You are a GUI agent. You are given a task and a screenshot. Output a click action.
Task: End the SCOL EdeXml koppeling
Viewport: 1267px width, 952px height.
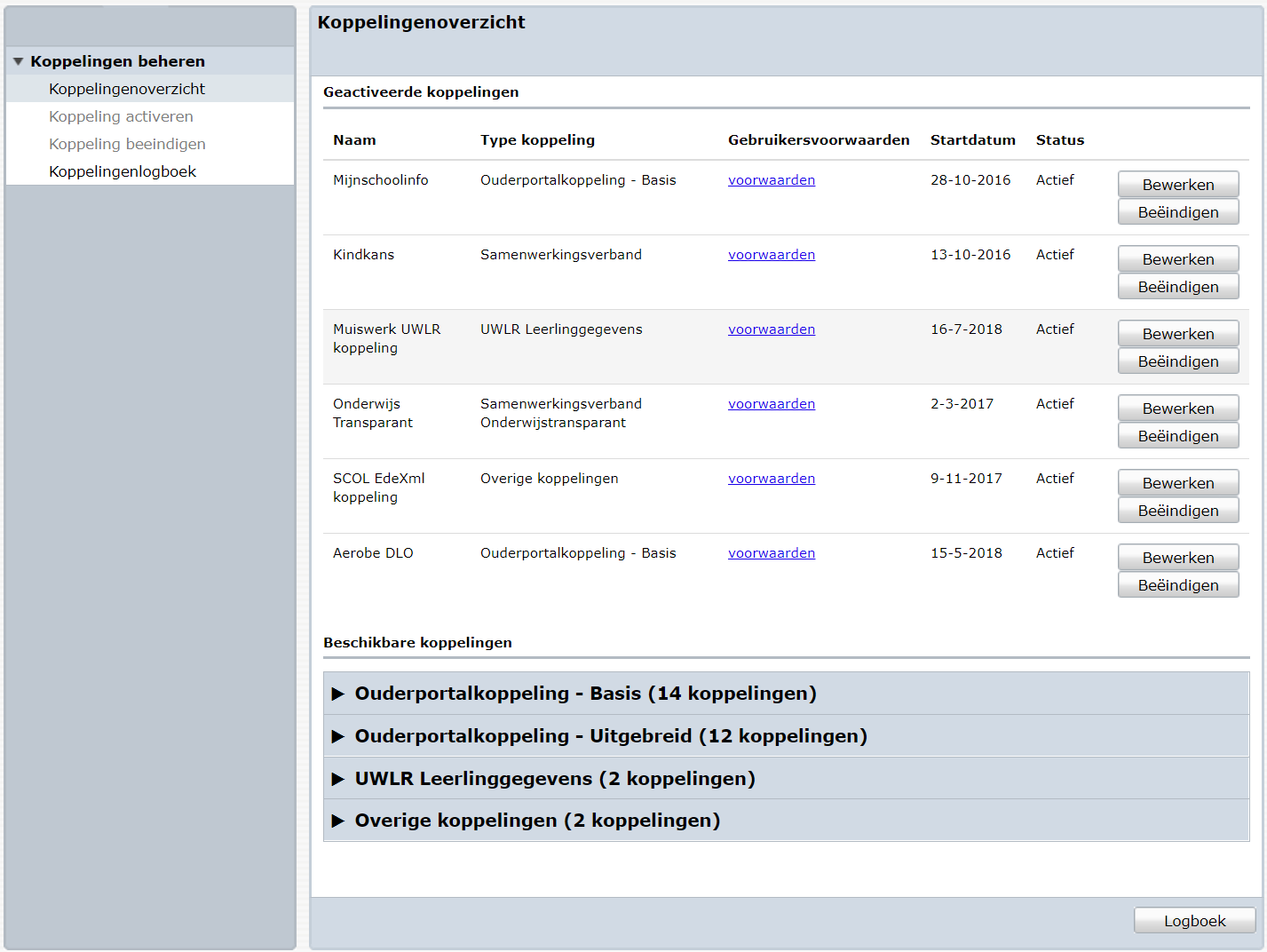pos(1178,511)
